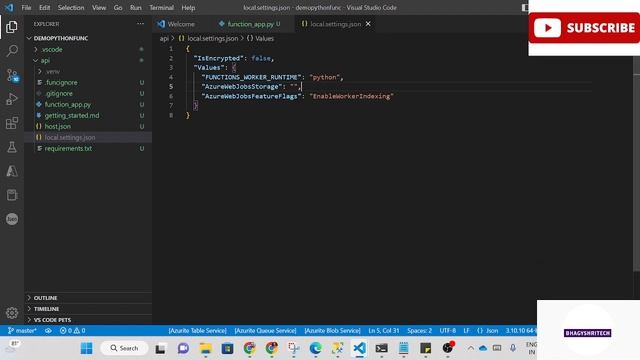Open File Explorer from taskbar
Screen dimensions: 640x360
(205, 348)
